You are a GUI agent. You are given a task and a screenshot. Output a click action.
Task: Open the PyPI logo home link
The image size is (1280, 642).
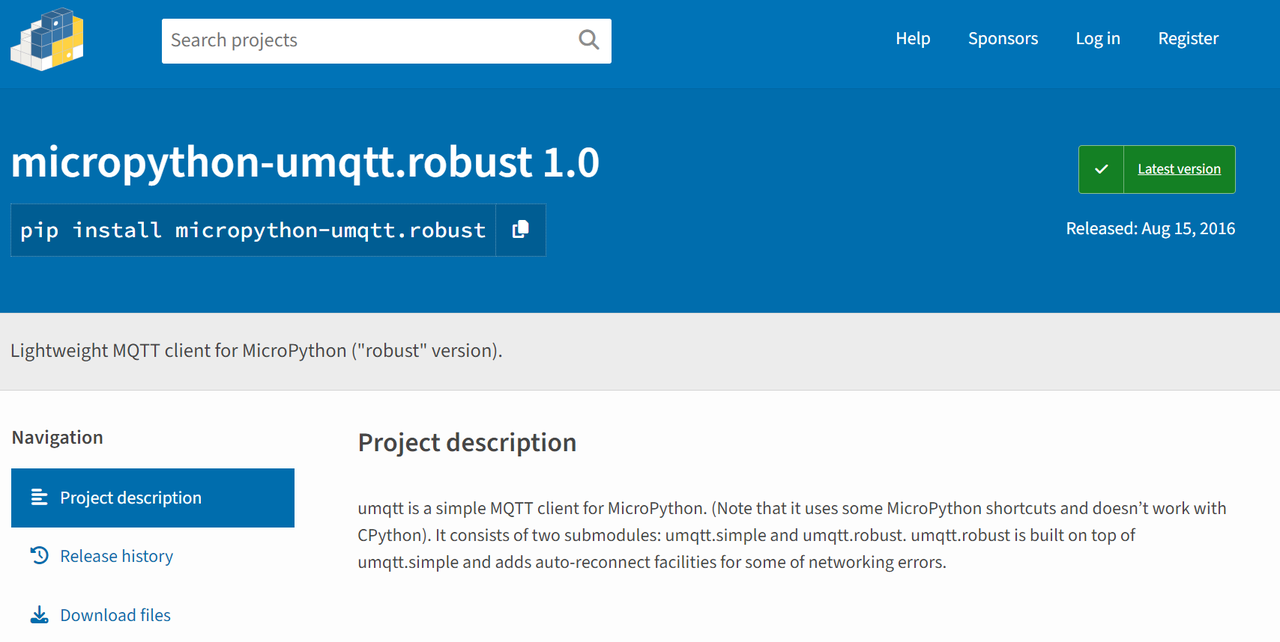47,39
